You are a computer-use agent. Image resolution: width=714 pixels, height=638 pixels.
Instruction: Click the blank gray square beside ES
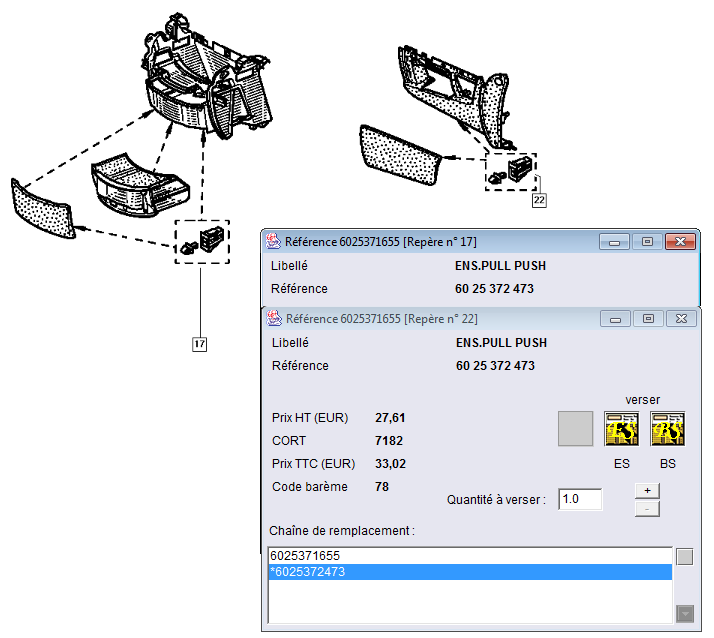pyautogui.click(x=575, y=428)
